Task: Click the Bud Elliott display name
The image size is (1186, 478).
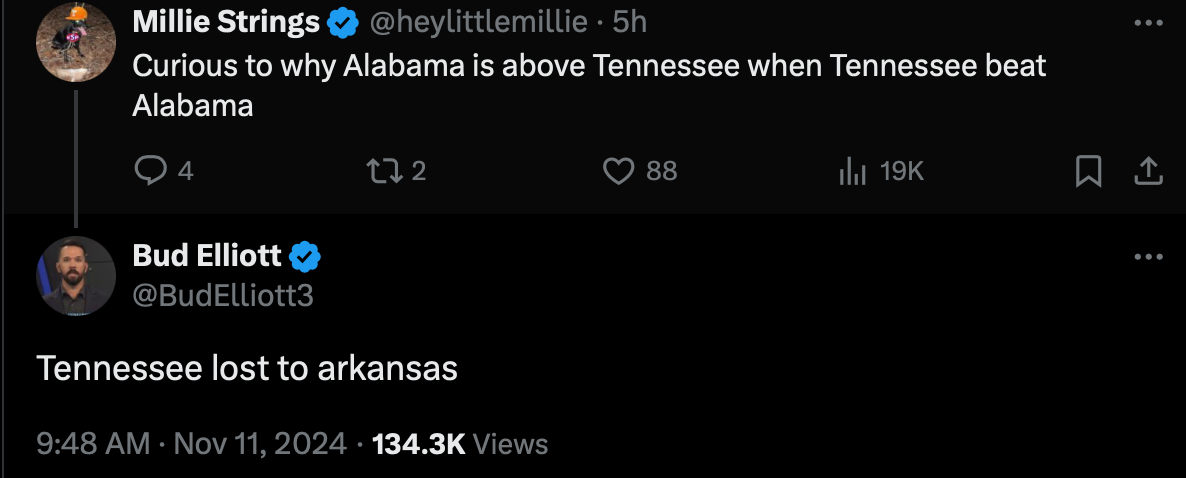Action: click(207, 256)
